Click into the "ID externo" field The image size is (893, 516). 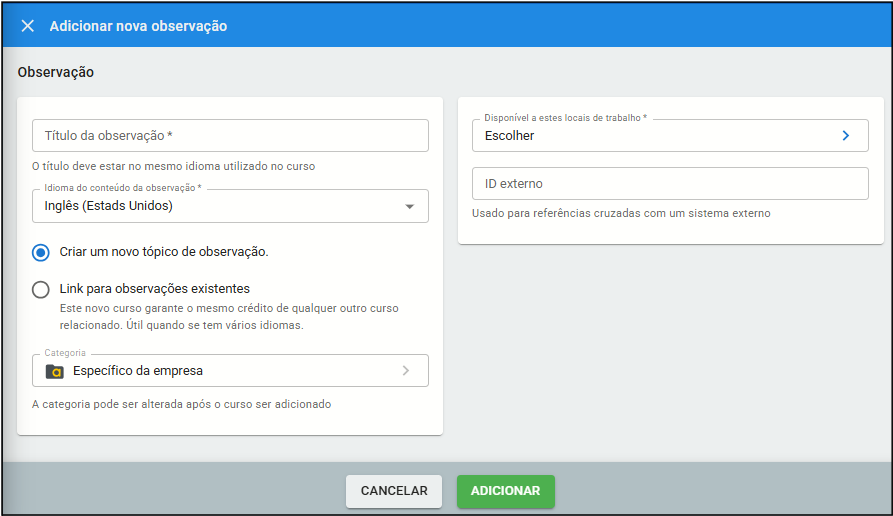[x=670, y=184]
